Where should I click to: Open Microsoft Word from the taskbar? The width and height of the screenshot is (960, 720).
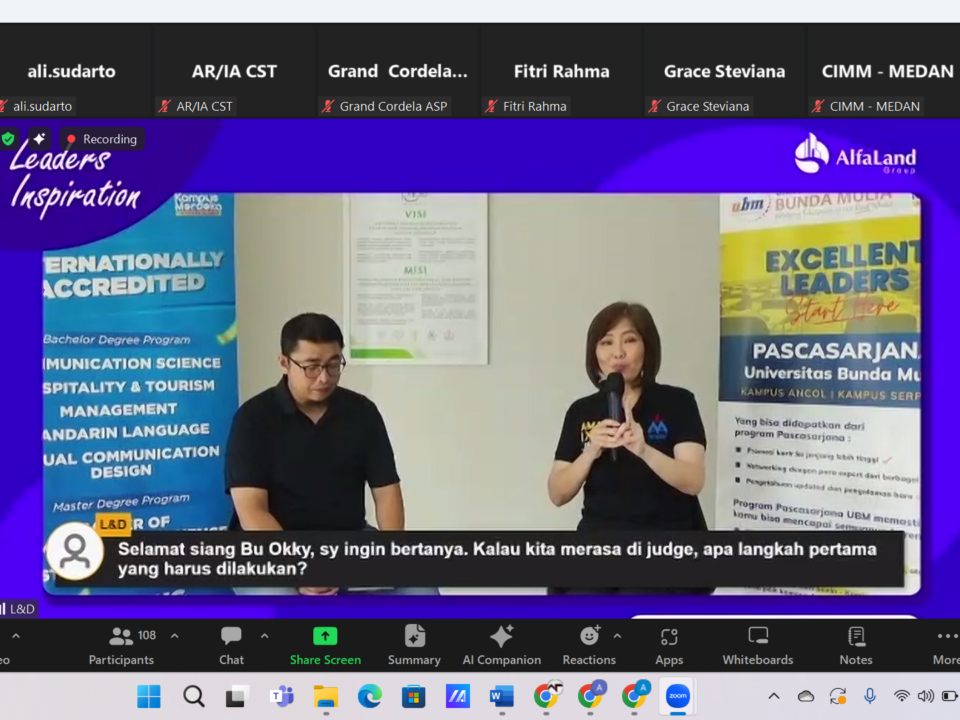[x=502, y=696]
